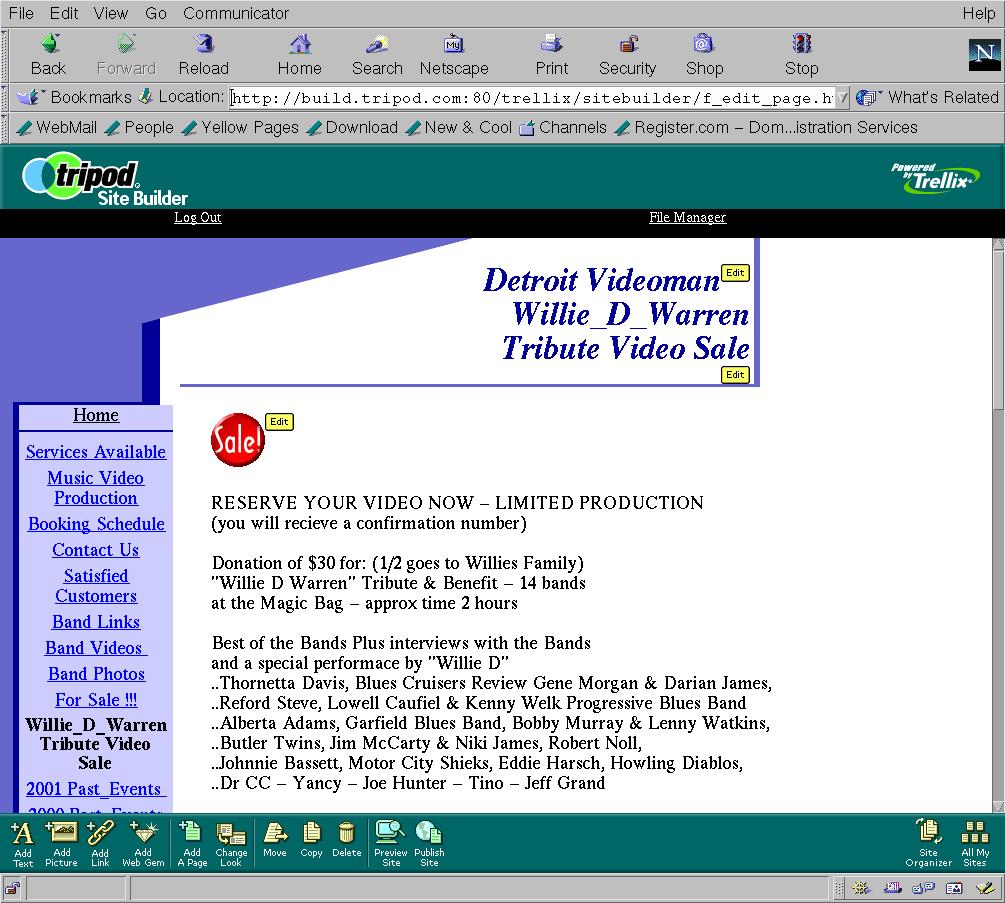The image size is (1005, 903).
Task: Open the Go menu
Action: tap(156, 13)
